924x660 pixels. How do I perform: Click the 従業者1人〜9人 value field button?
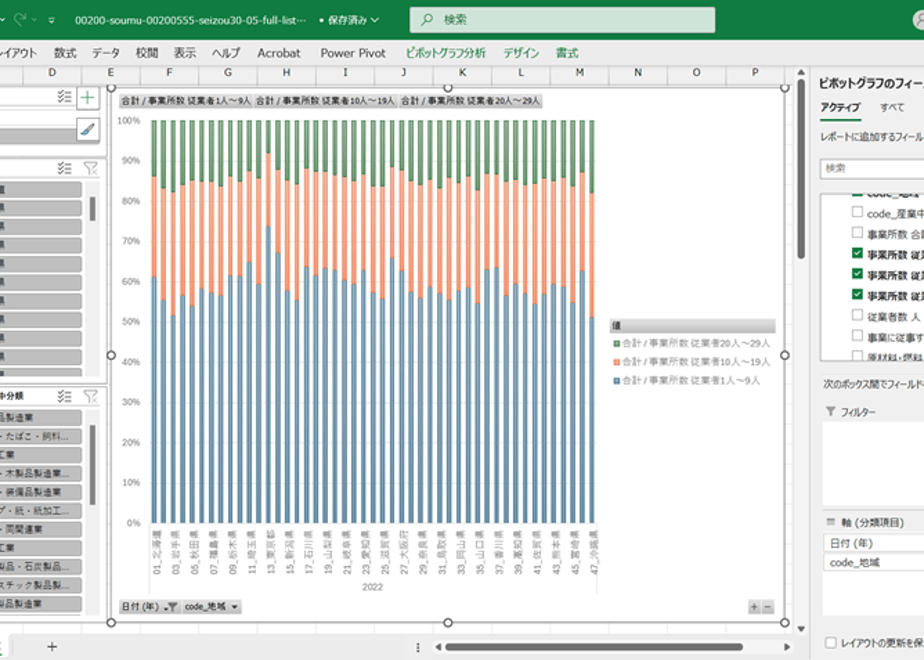pos(186,101)
